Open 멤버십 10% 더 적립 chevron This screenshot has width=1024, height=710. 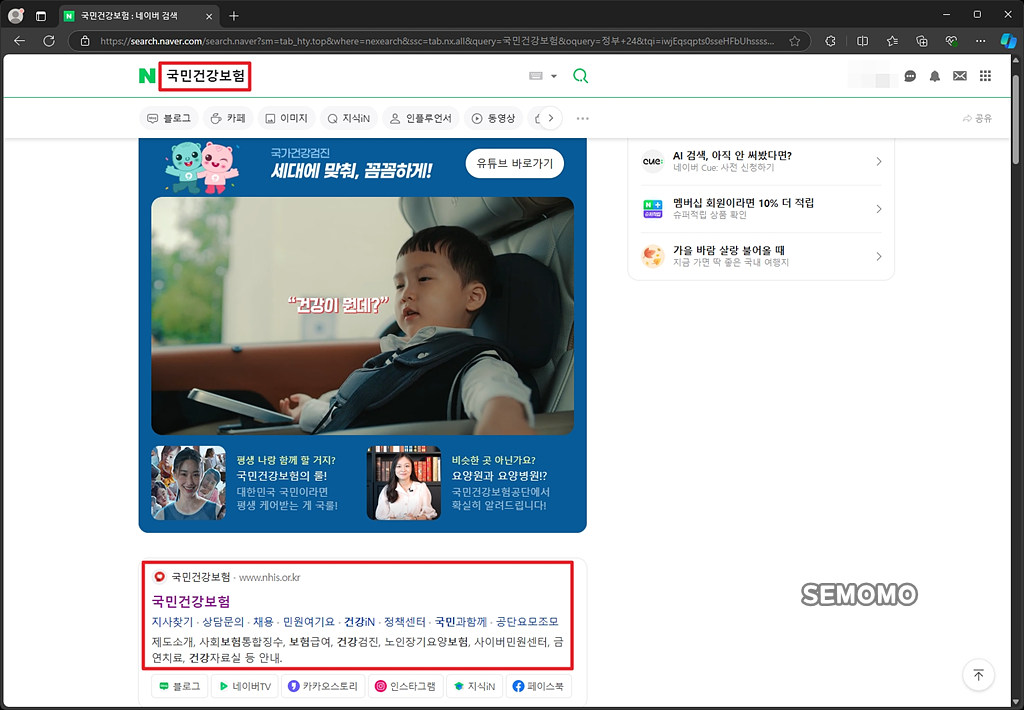tap(878, 209)
